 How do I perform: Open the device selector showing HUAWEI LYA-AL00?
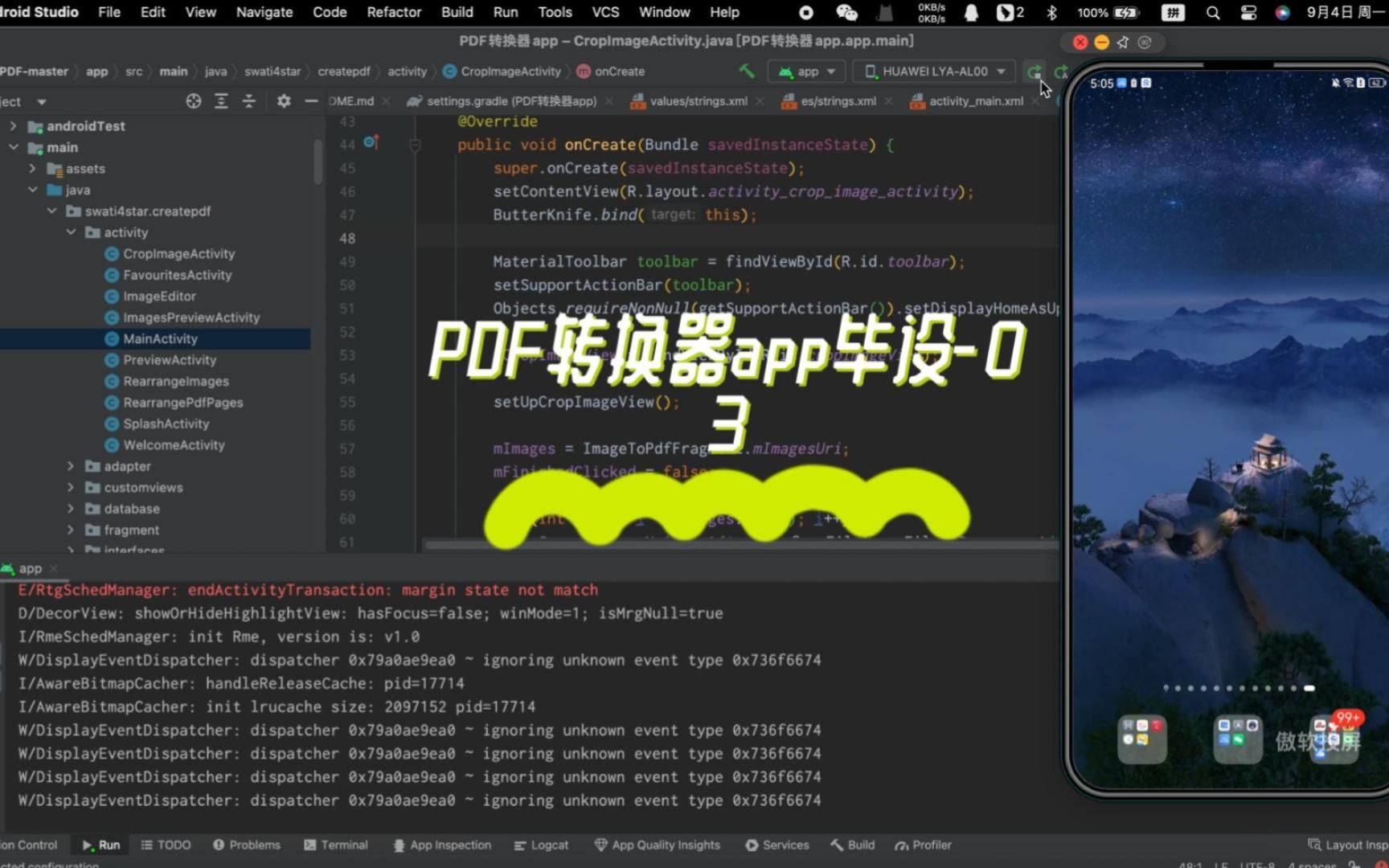coord(932,71)
